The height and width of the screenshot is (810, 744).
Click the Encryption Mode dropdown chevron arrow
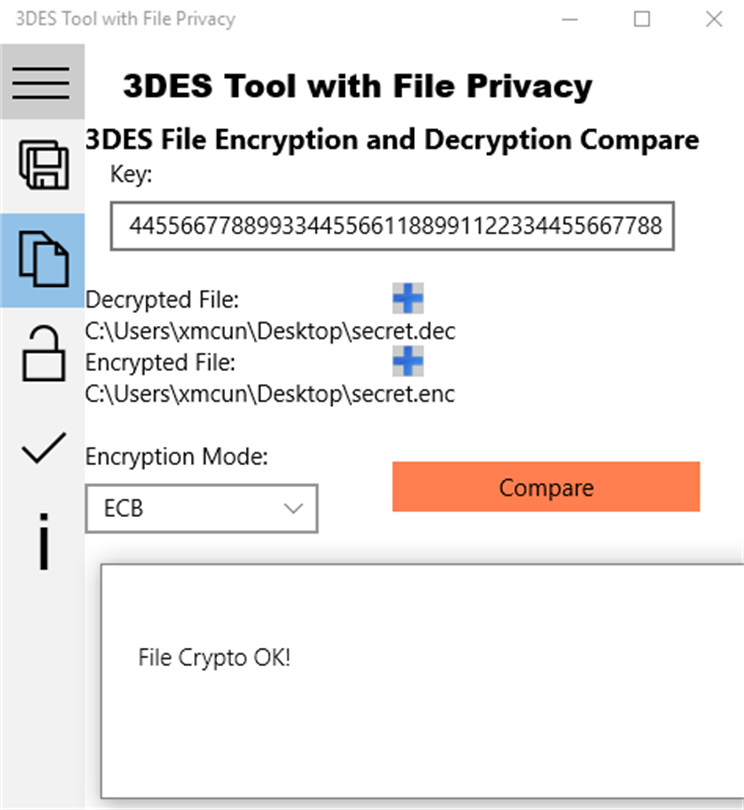pos(293,508)
